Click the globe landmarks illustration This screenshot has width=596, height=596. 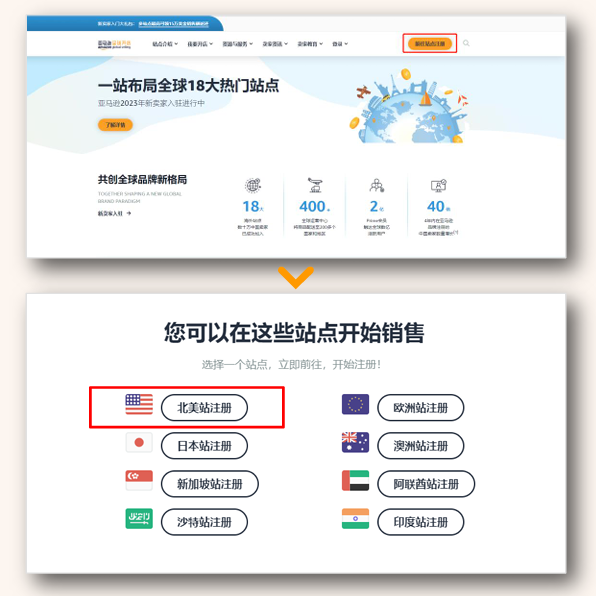click(x=409, y=106)
